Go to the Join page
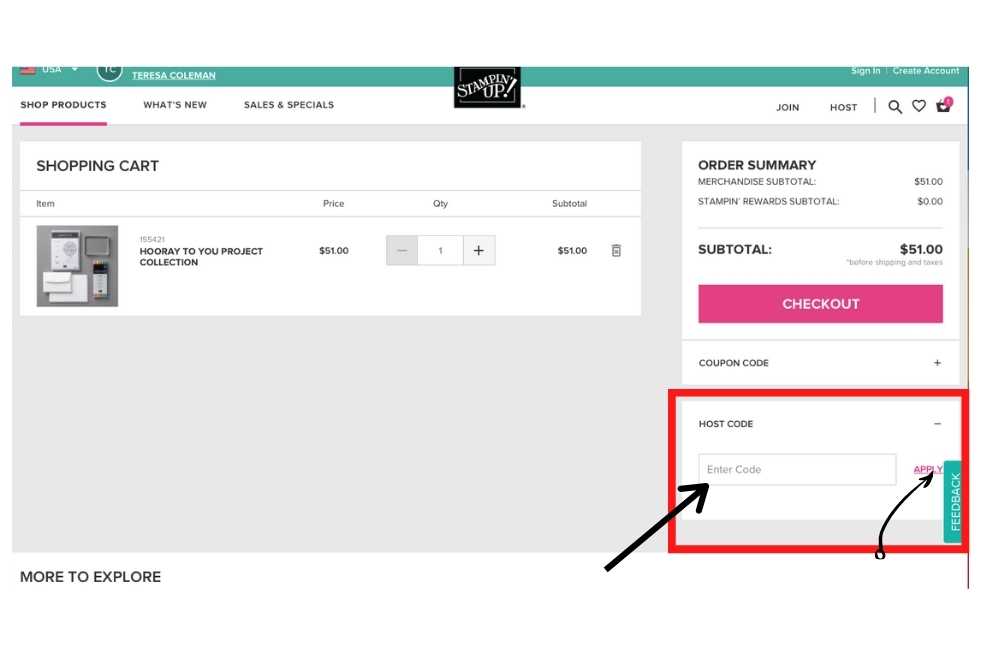1000x667 pixels. [x=788, y=107]
